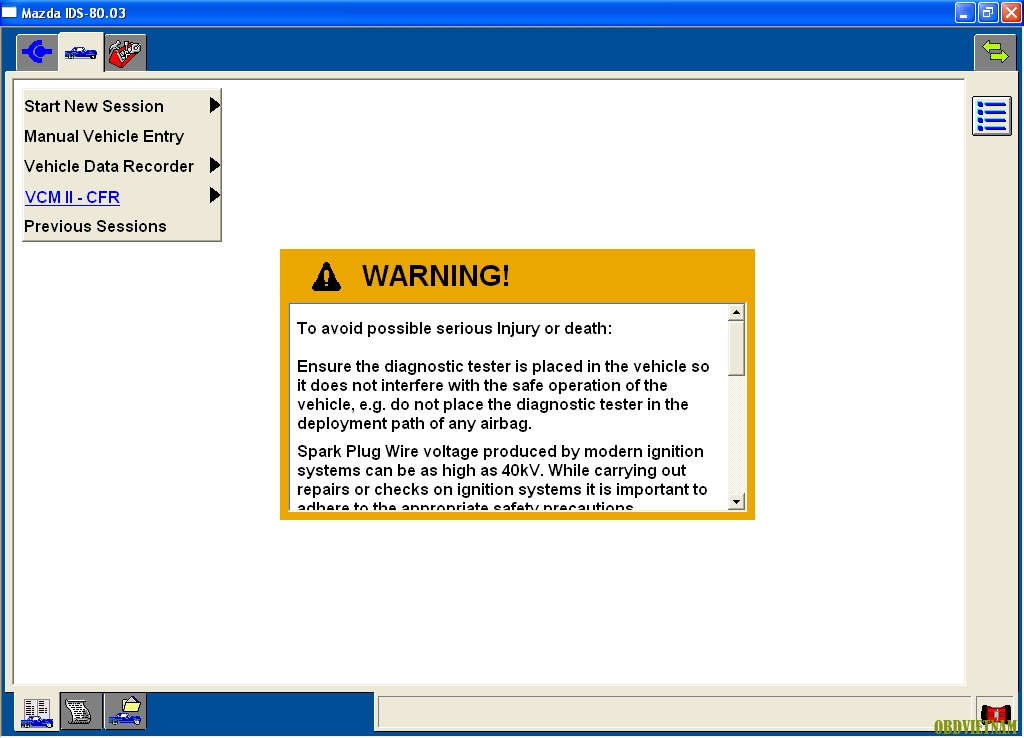
Task: Click "To avoid possible serious Injury or death:" text
Action: [455, 328]
